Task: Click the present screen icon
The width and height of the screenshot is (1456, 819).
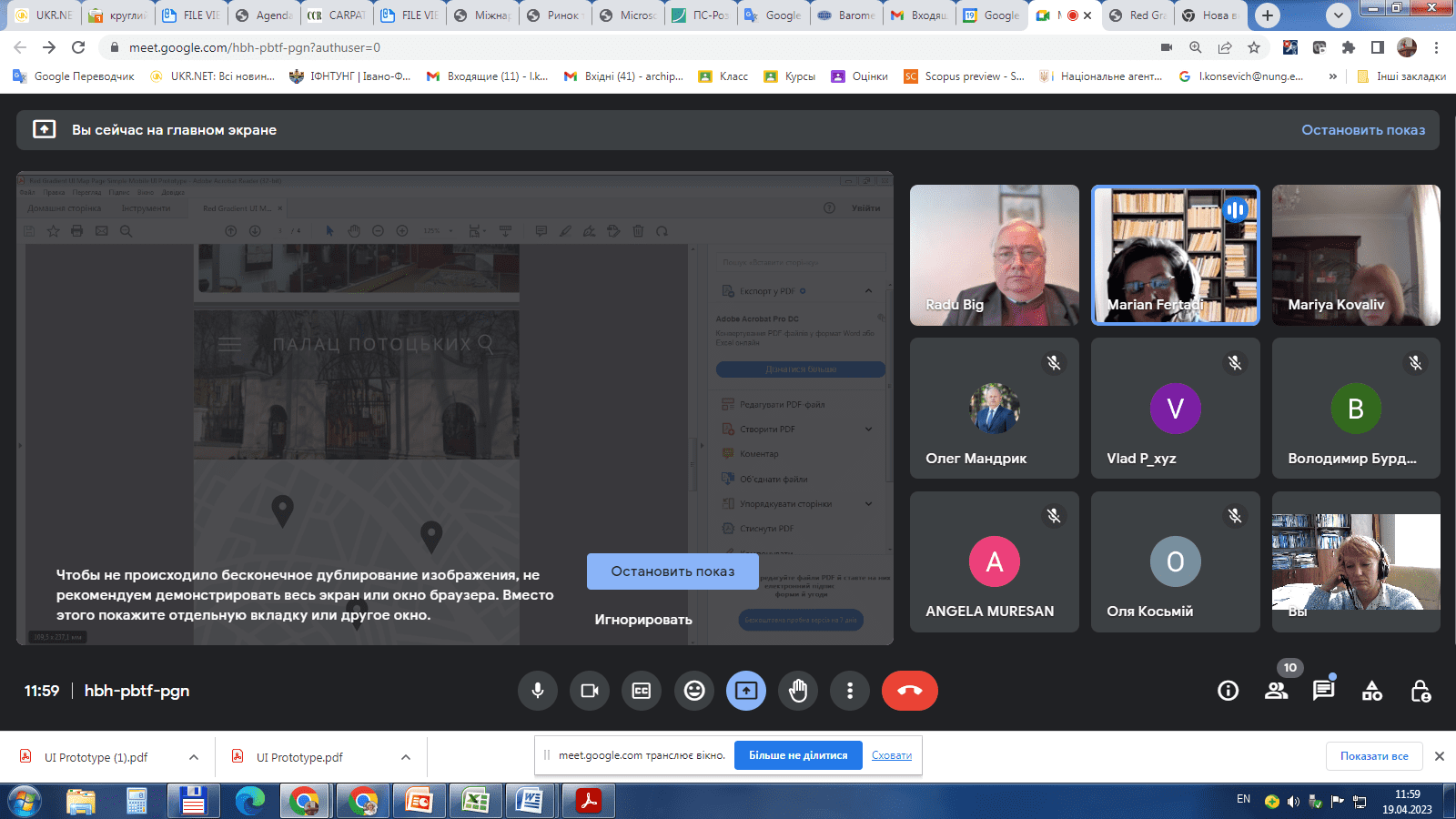Action: 746,691
